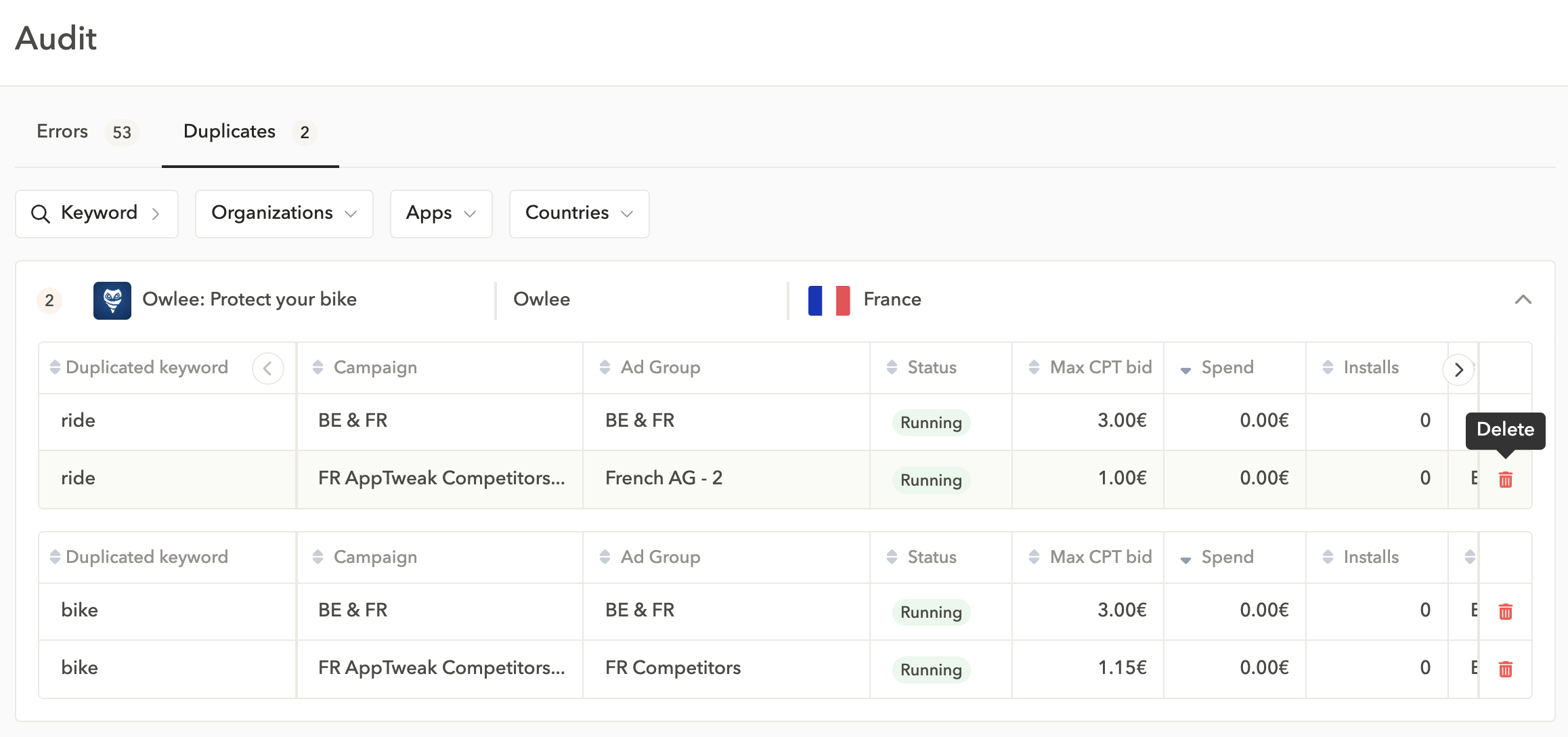Screen dimensions: 1568x737
Task: Click keyword 'ride' in the BE & FR row
Action: 78,421
